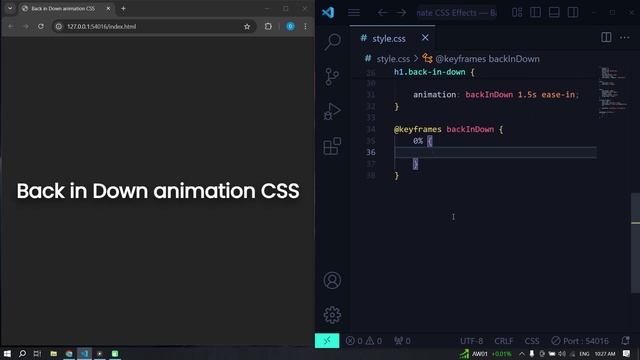
Task: Click the @keyframes keyword on line 34
Action: pyautogui.click(x=418, y=129)
